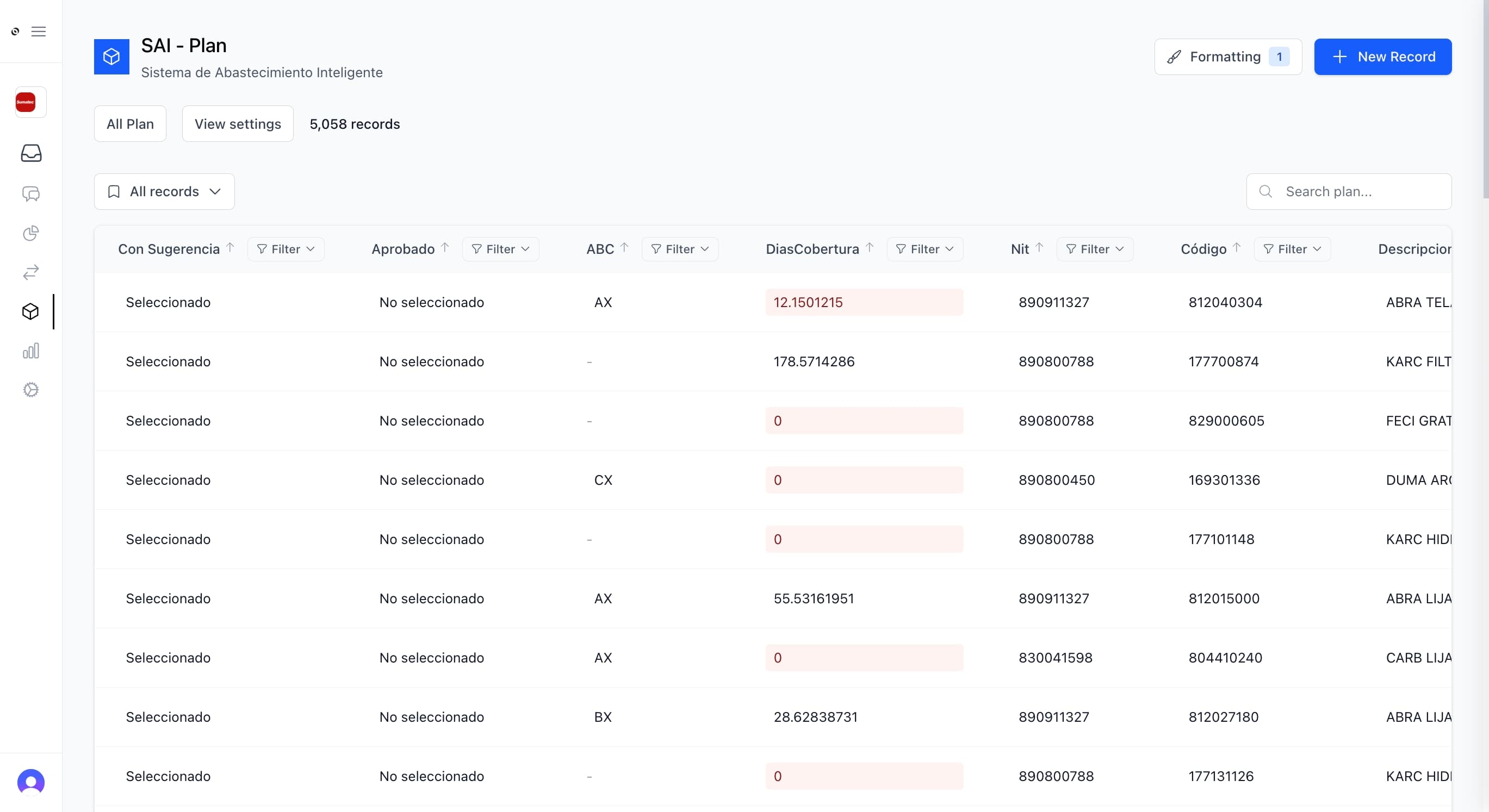Open the inbox icon in sidebar
The height and width of the screenshot is (812, 1489).
tap(30, 153)
